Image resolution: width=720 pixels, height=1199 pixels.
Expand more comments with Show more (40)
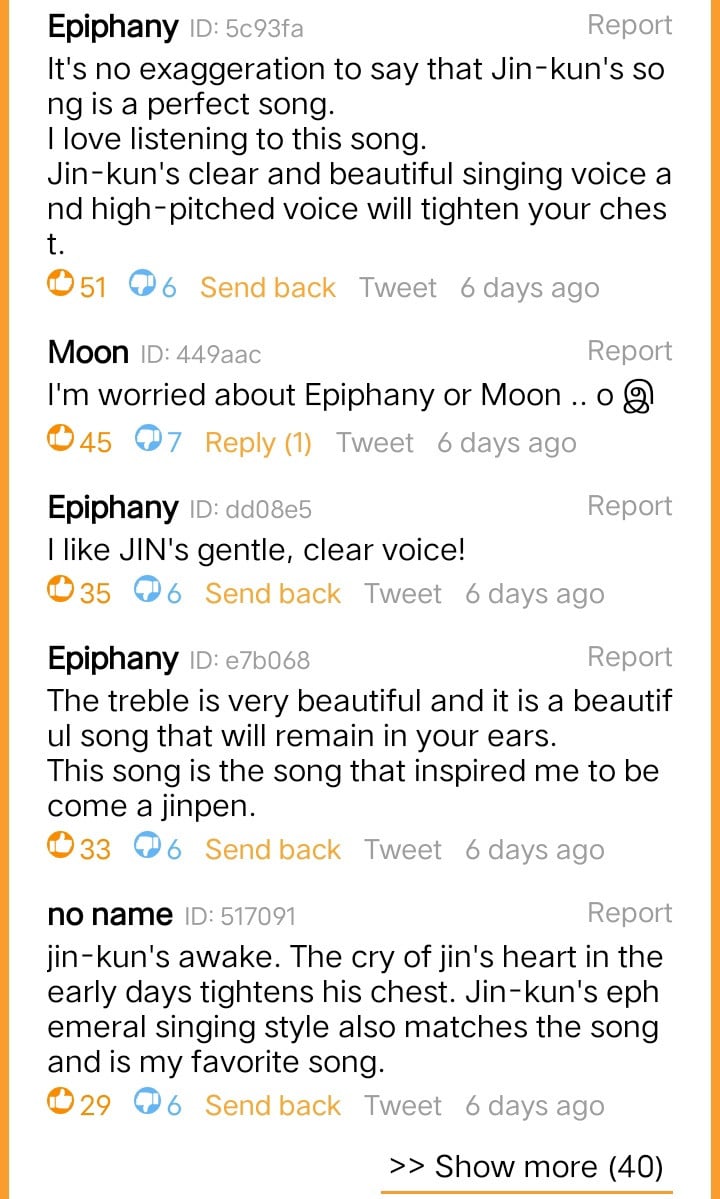(526, 1166)
